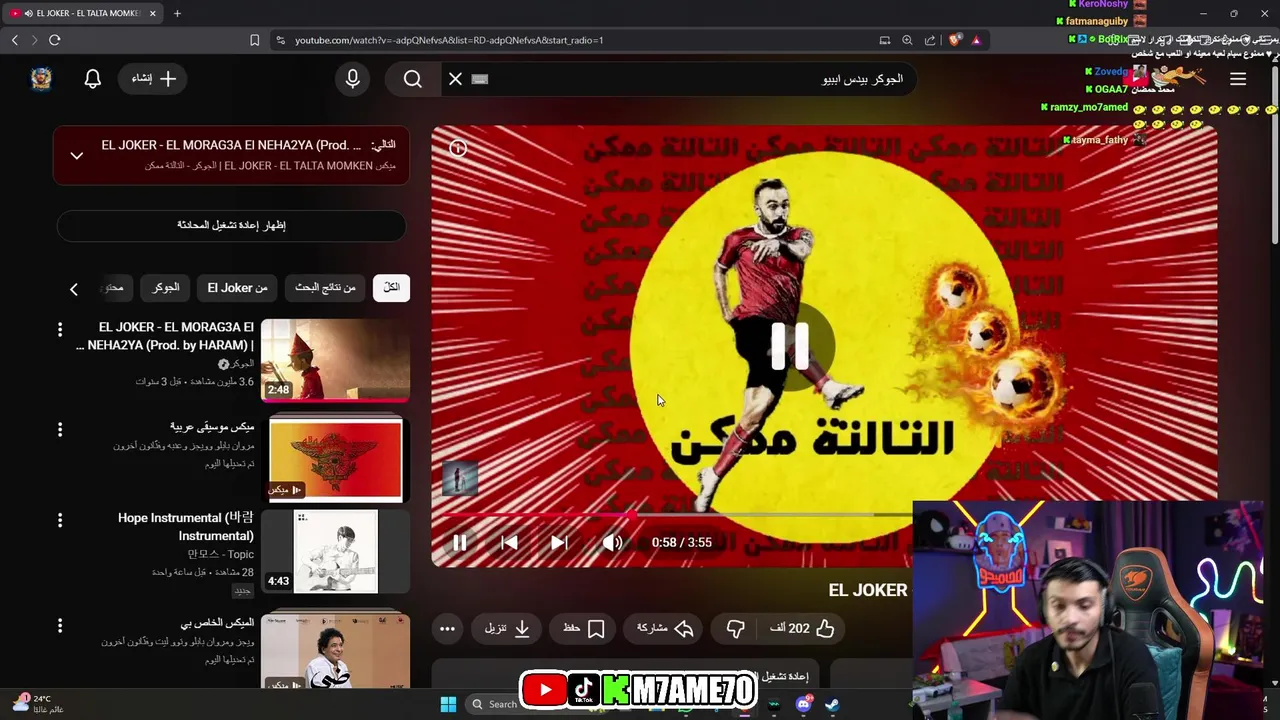Click the picture-in-picture icon in address bar

coord(884,40)
